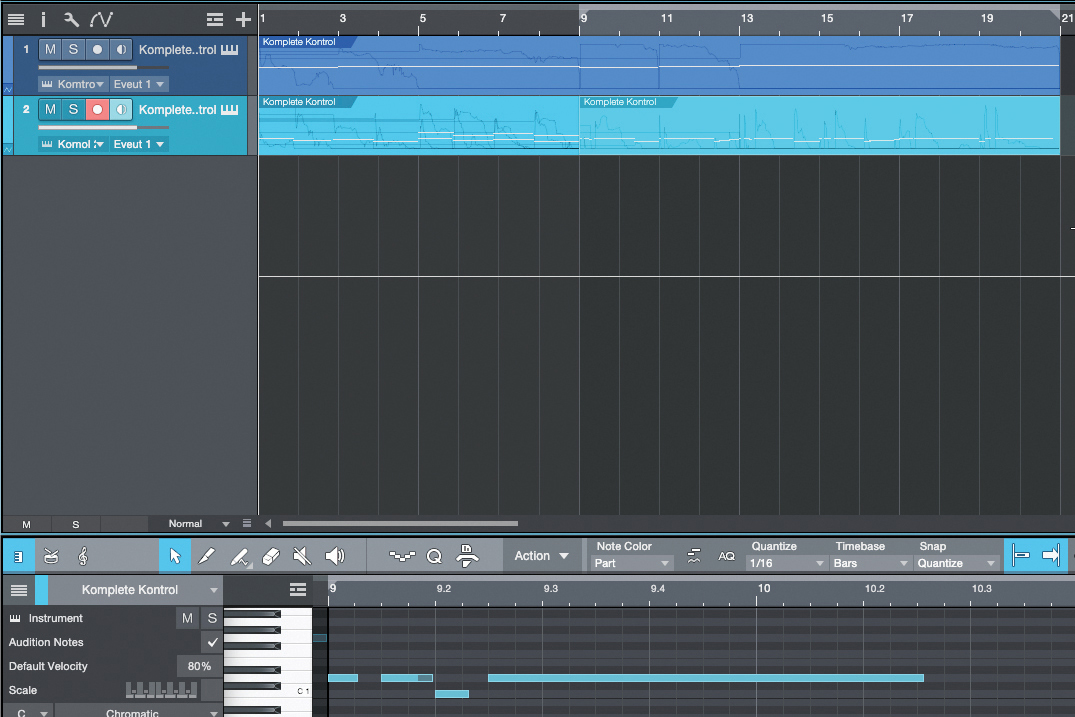Open scale keyboard pattern icon
The width and height of the screenshot is (1075, 717).
[x=161, y=690]
